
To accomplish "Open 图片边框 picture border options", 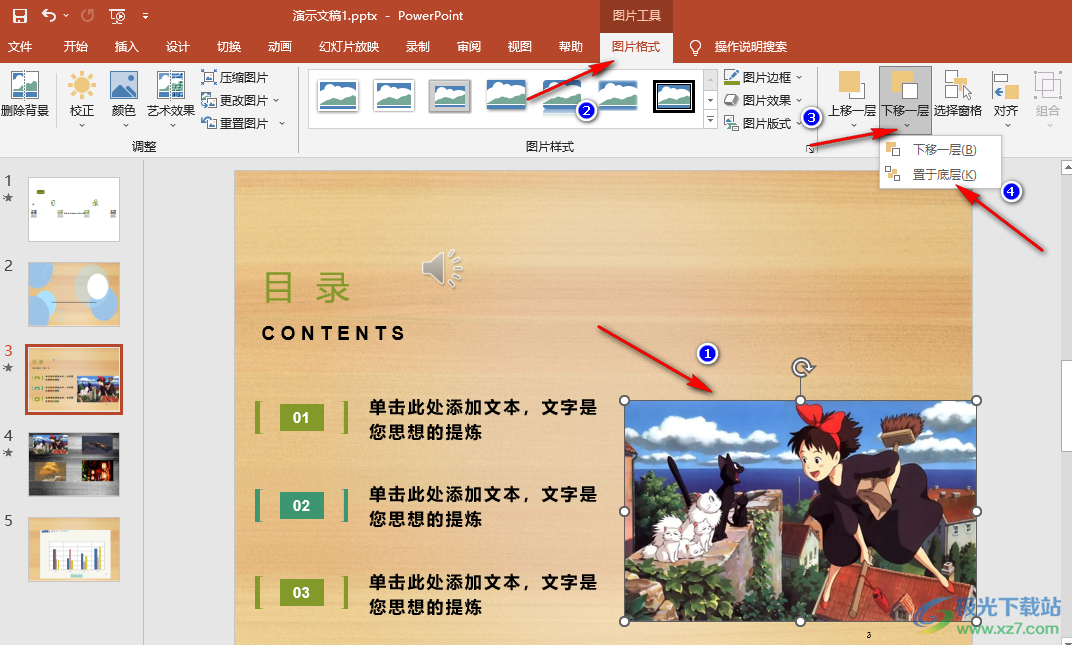I will click(x=762, y=77).
